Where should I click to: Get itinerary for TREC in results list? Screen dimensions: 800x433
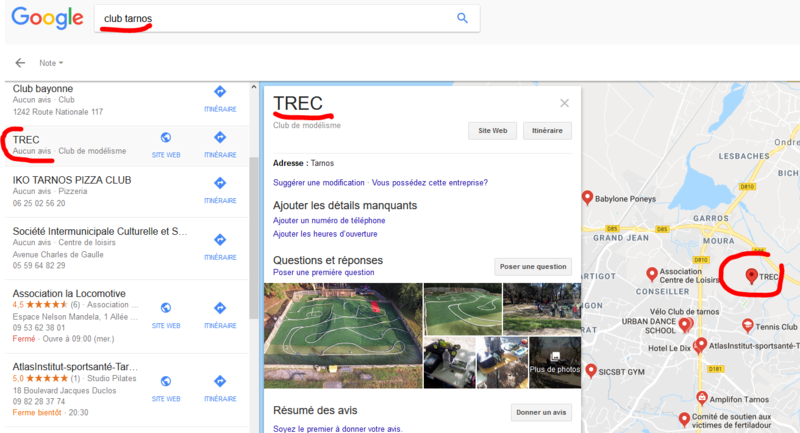[220, 144]
